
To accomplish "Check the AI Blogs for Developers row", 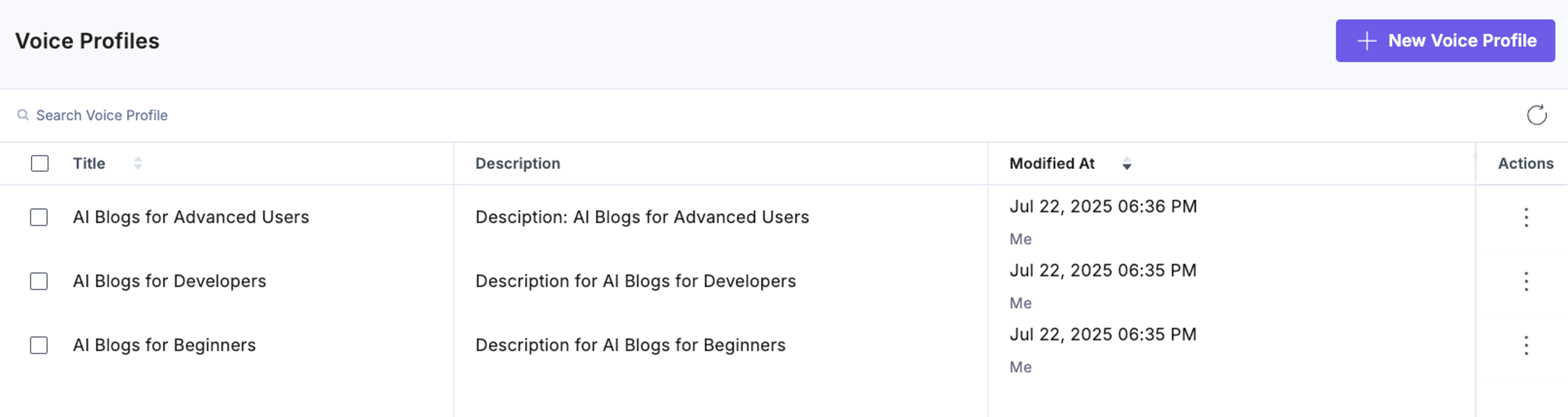I will (39, 281).
